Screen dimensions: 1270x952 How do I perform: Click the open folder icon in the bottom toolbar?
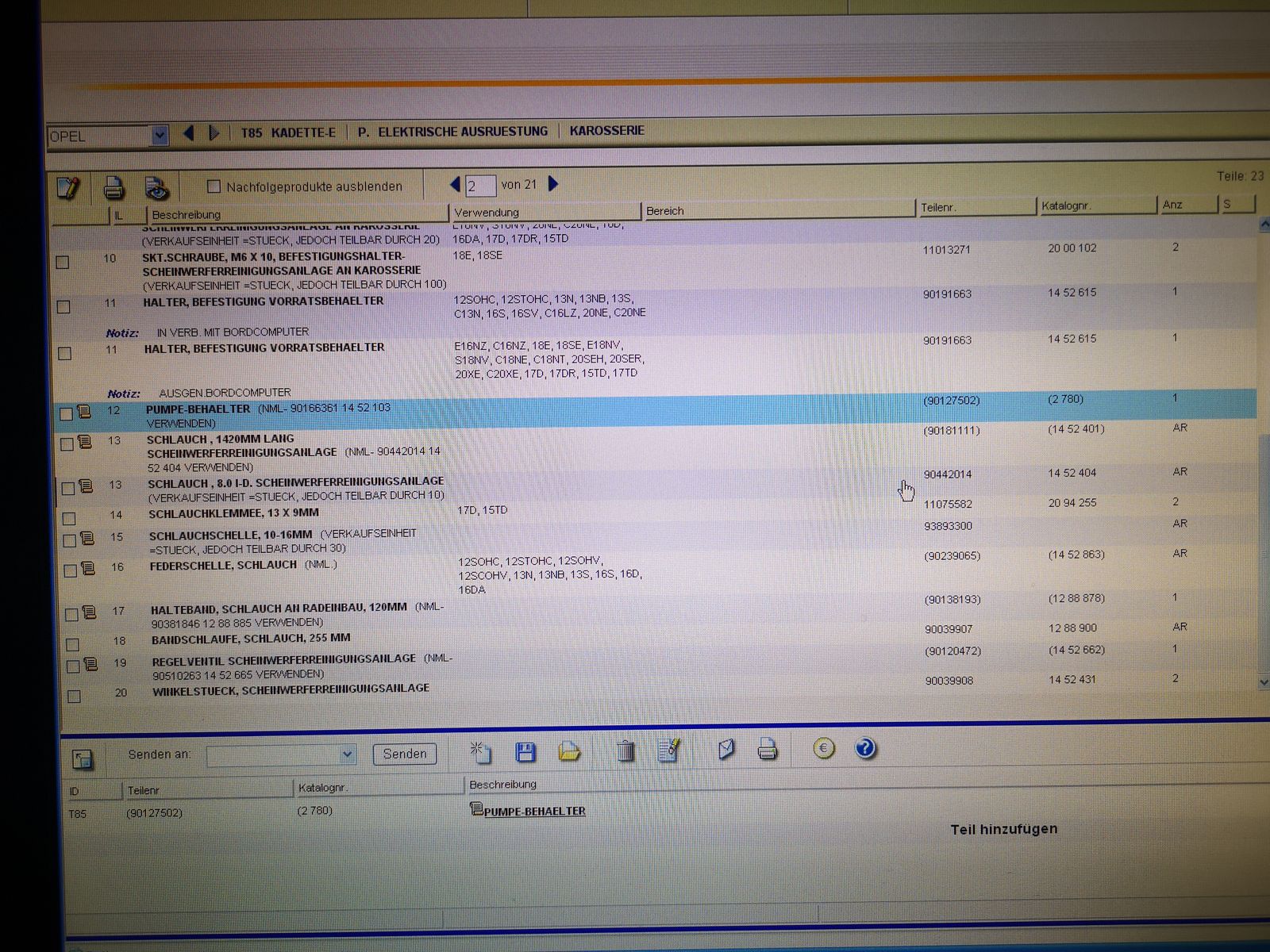tap(569, 751)
